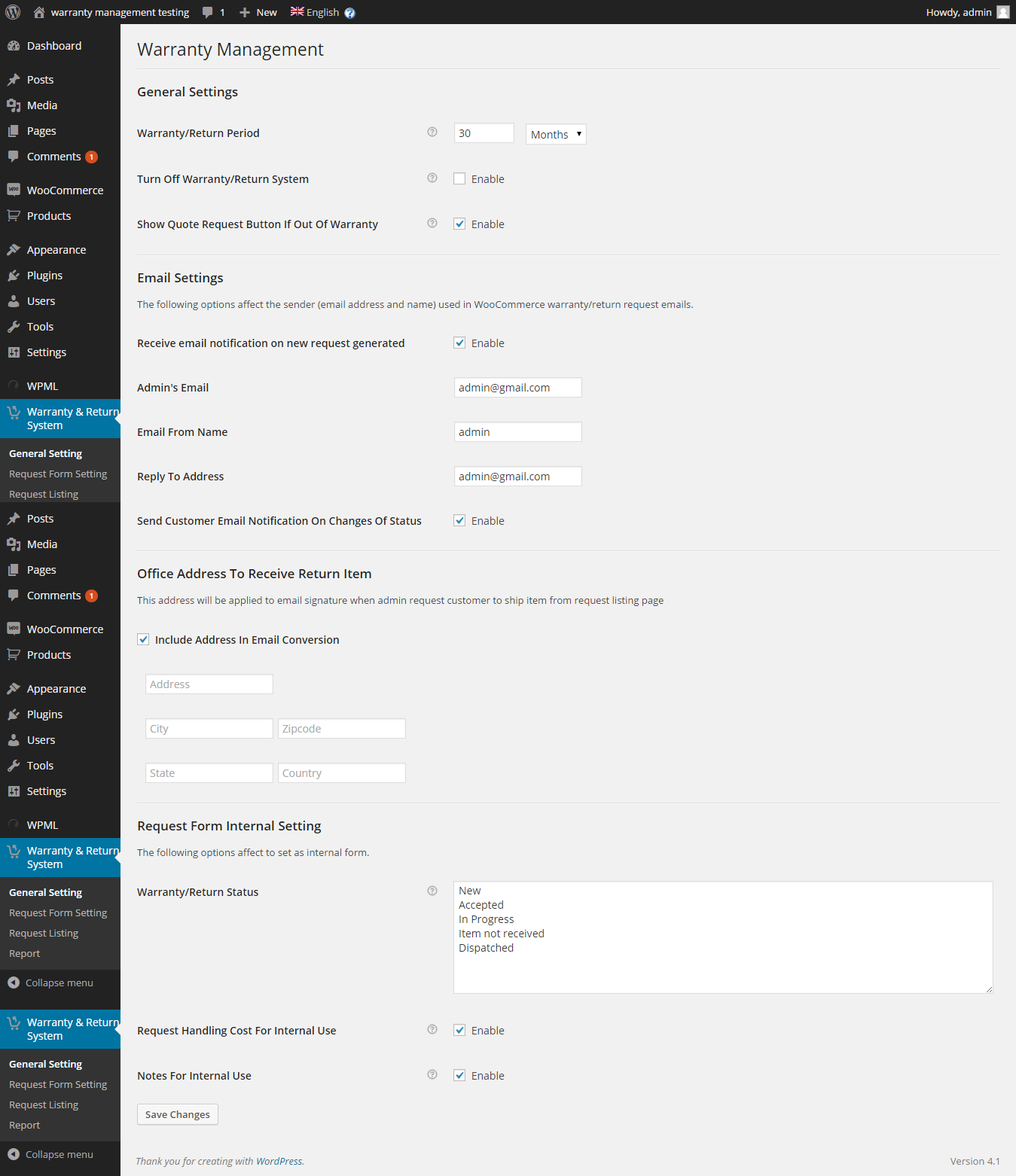Click the State input field
1016x1176 pixels.
[x=209, y=772]
